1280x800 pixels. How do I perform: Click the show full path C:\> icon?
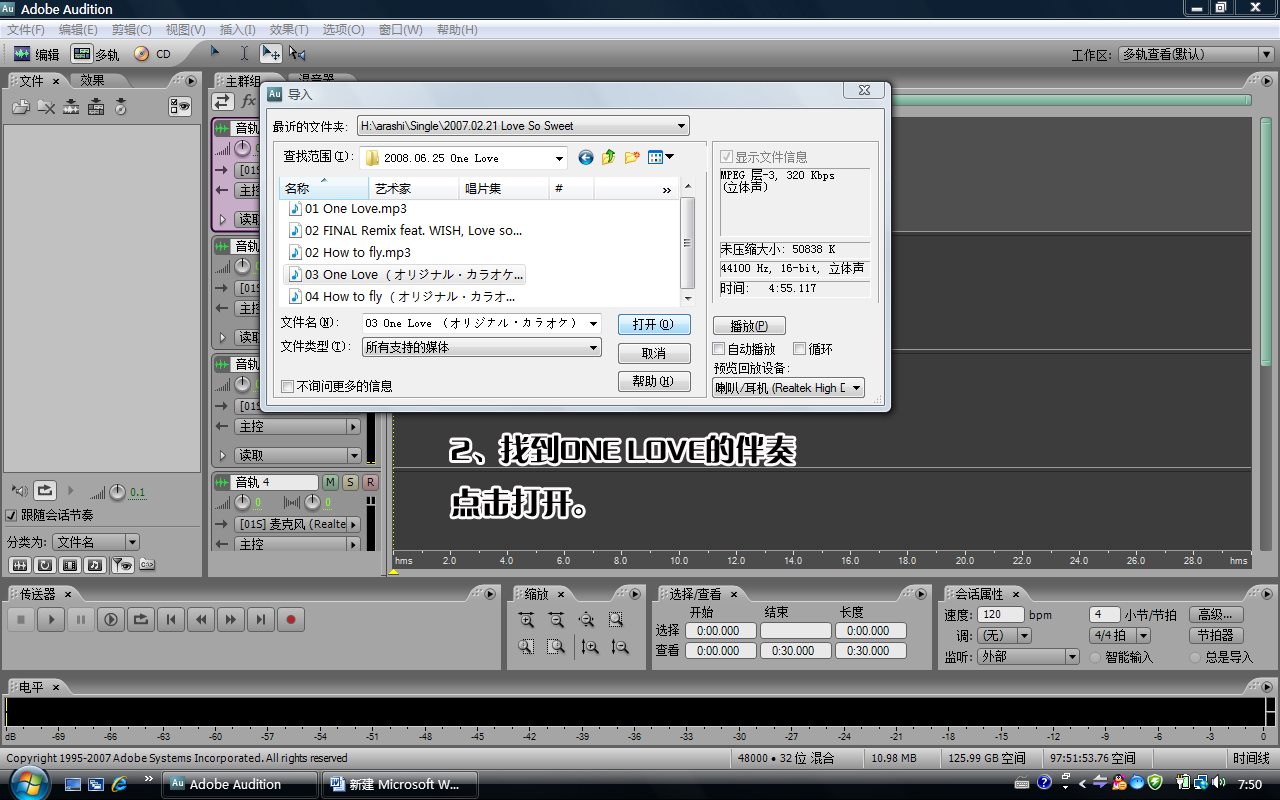pos(147,565)
